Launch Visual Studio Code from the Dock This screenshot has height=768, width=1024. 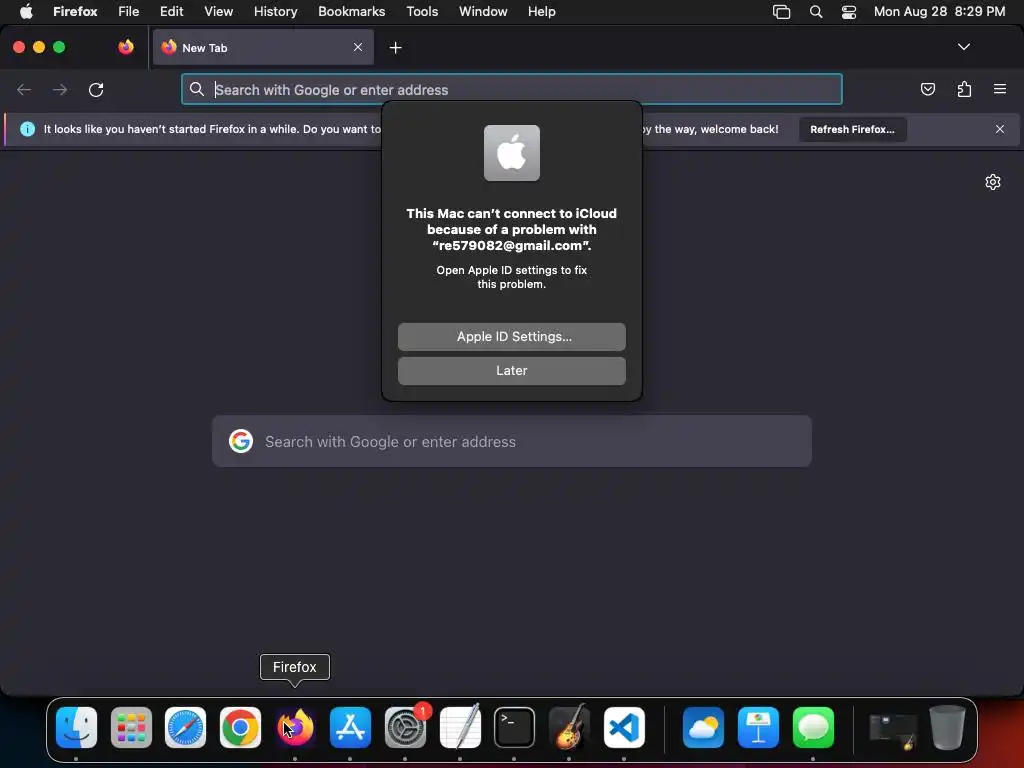point(624,727)
